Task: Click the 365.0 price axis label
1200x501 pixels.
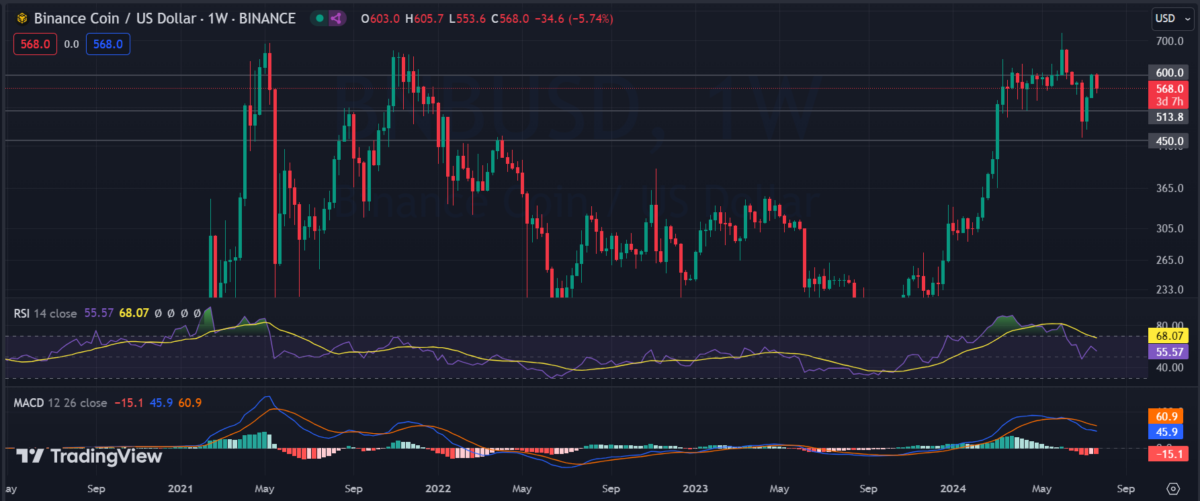Action: 1168,188
